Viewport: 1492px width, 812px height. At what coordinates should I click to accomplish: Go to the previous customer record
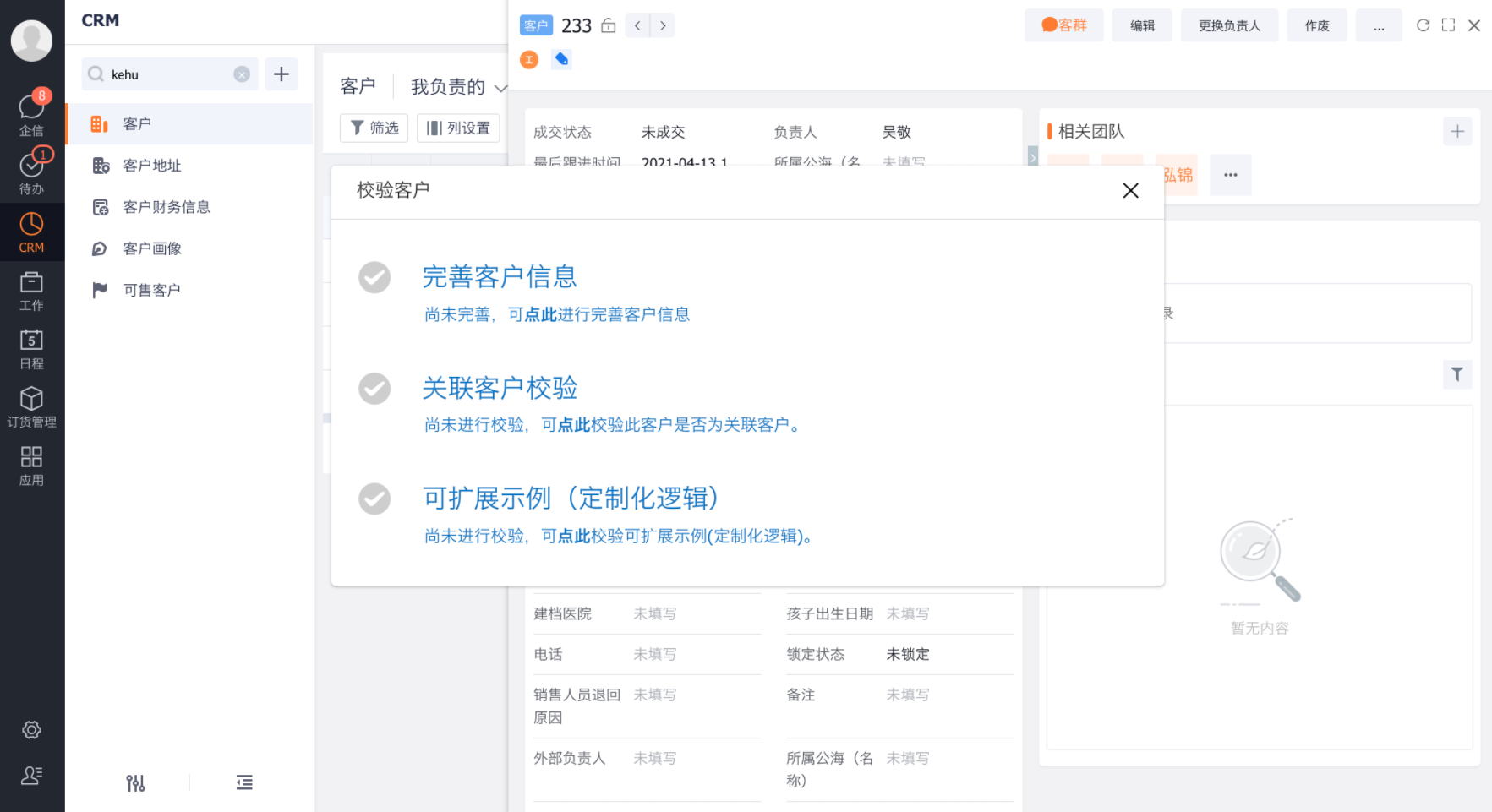click(637, 26)
